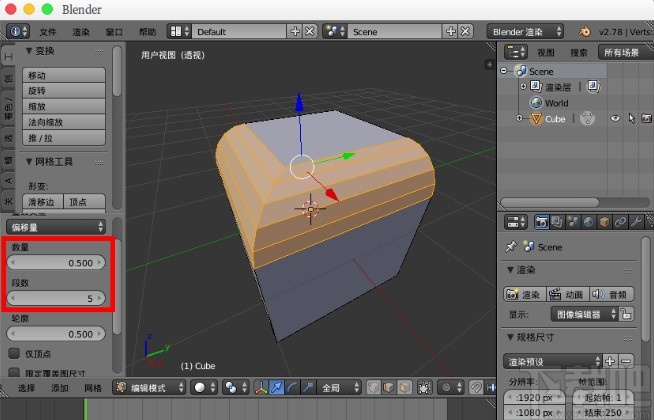Open the info editor type selector icon
Viewport: 654px width, 420px height.
click(18, 31)
